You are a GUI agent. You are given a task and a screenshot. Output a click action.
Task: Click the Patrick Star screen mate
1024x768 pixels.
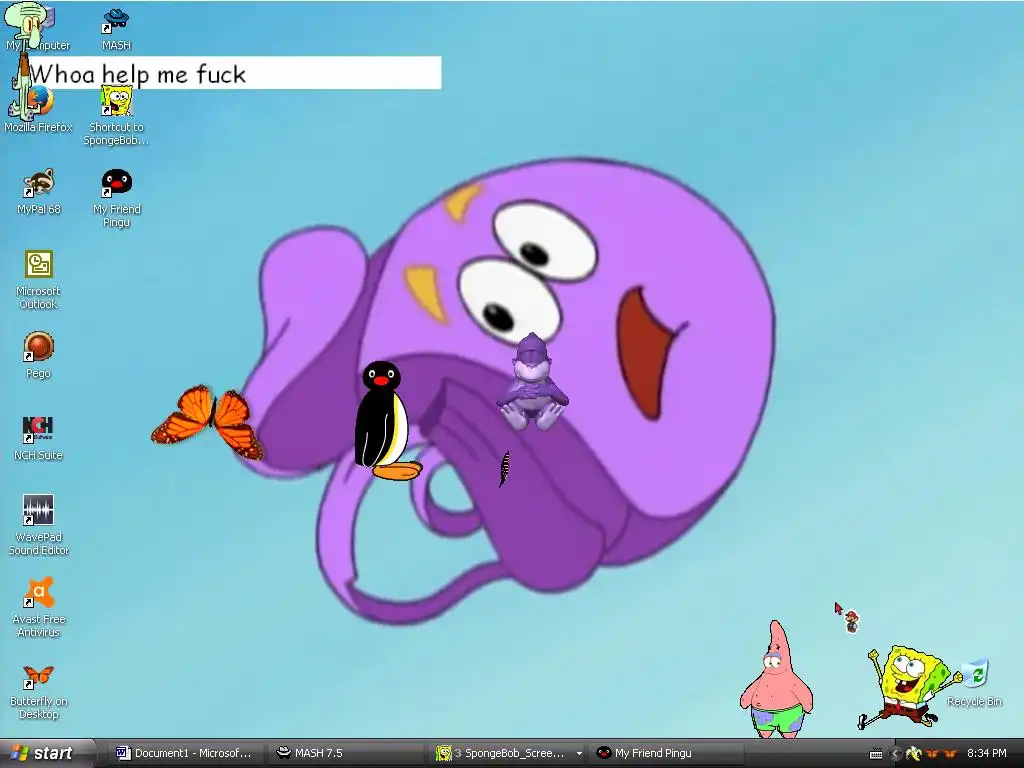(776, 679)
